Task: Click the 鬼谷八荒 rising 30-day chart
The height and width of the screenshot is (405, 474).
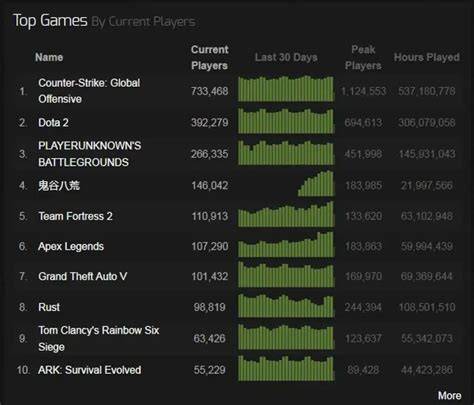Action: coord(315,183)
